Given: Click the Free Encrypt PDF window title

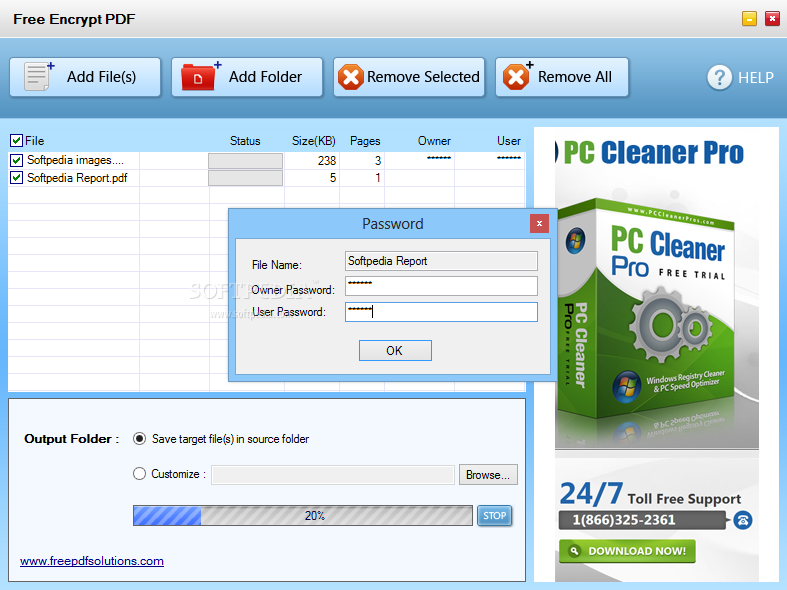Looking at the screenshot, I should pyautogui.click(x=74, y=19).
